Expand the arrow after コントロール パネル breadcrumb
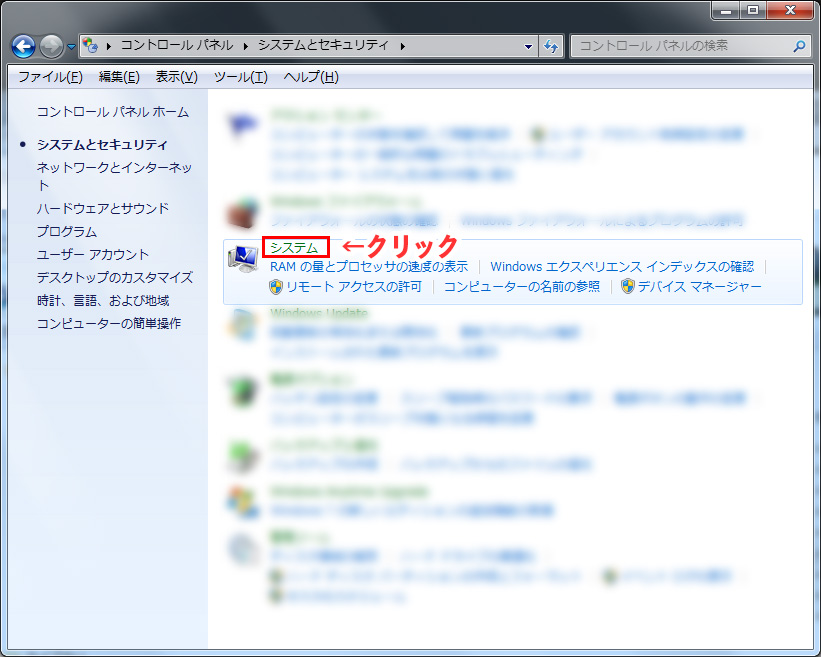Screen dimensions: 821x657 pos(245,46)
